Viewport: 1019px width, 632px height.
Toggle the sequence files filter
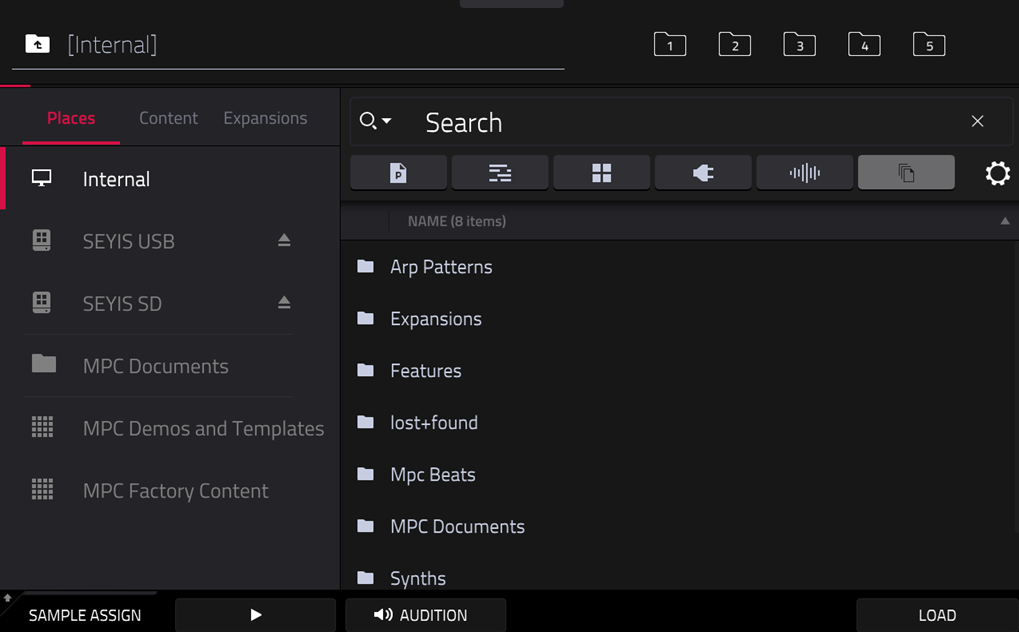click(x=500, y=172)
